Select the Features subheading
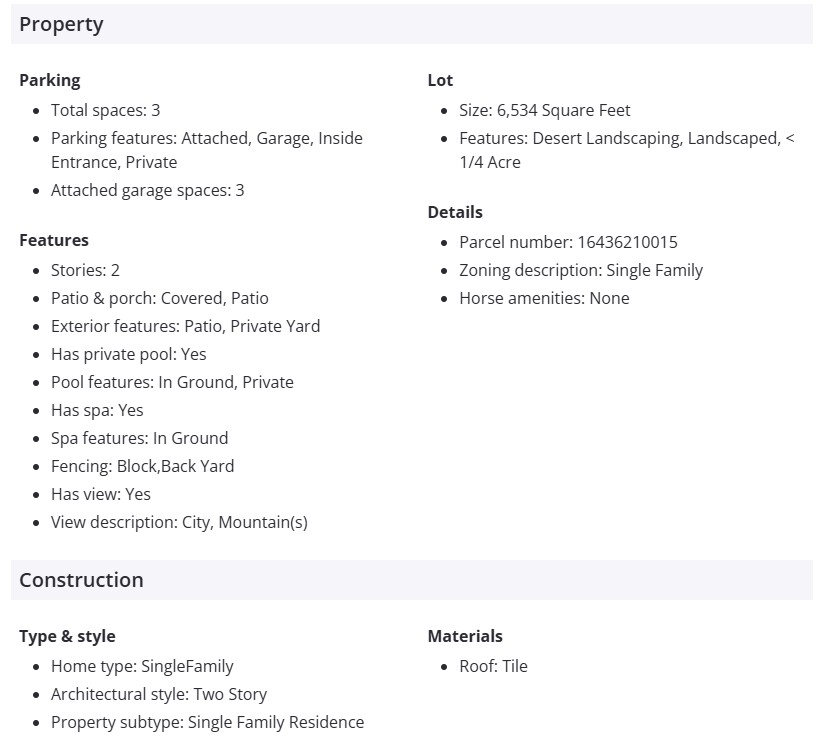 (54, 240)
